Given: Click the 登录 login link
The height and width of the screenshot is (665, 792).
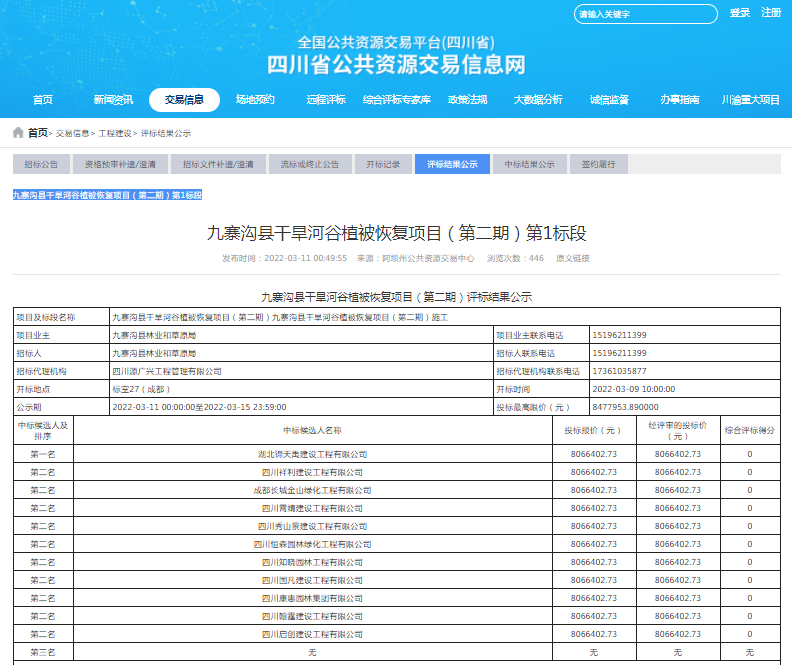Looking at the screenshot, I should coord(740,13).
